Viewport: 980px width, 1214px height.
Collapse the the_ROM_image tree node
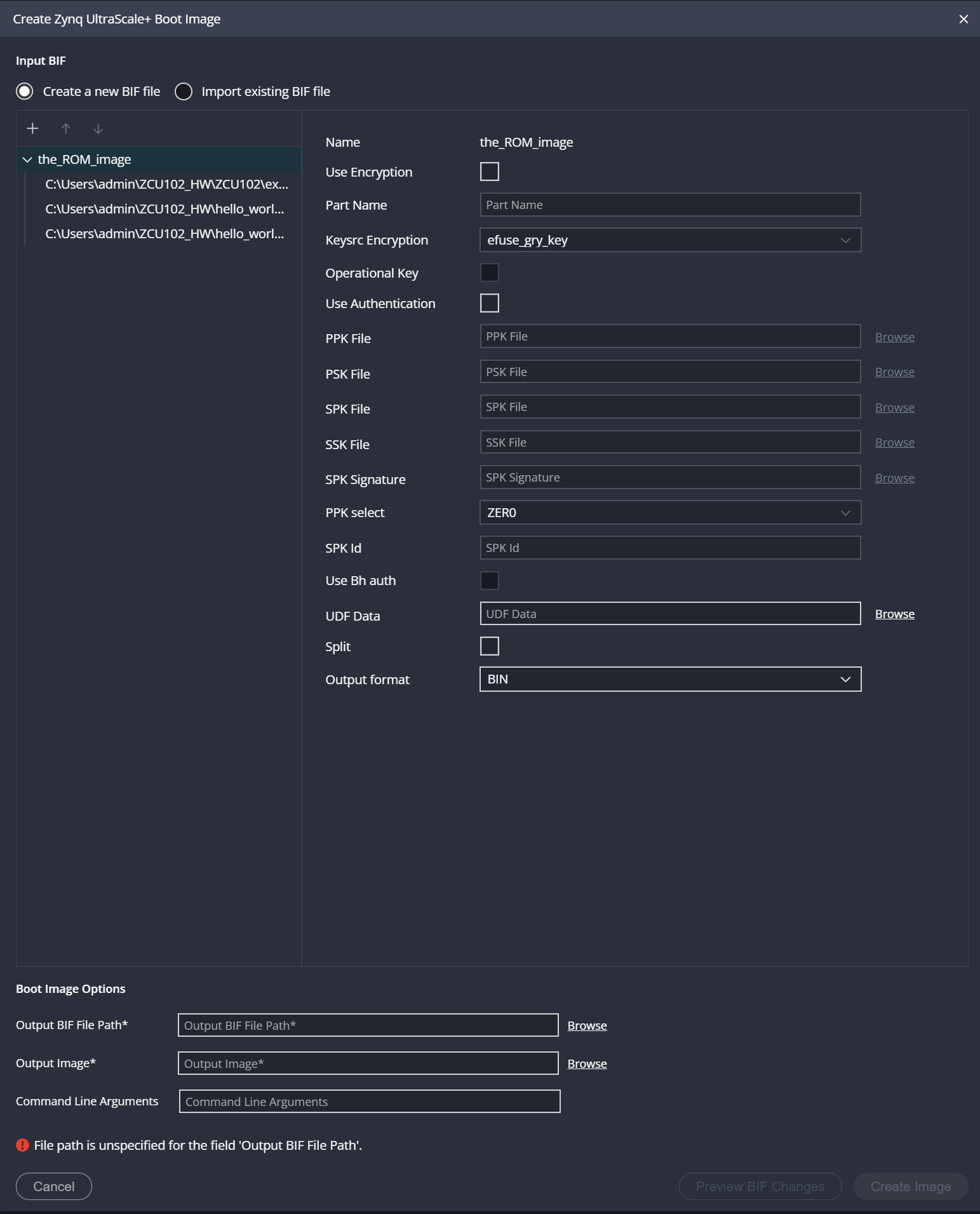pos(27,159)
